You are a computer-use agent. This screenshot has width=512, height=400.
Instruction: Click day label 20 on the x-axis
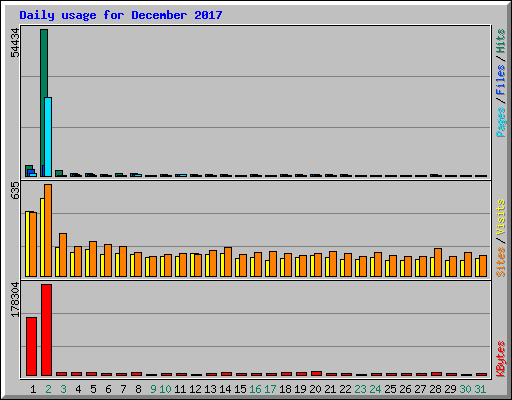click(315, 389)
